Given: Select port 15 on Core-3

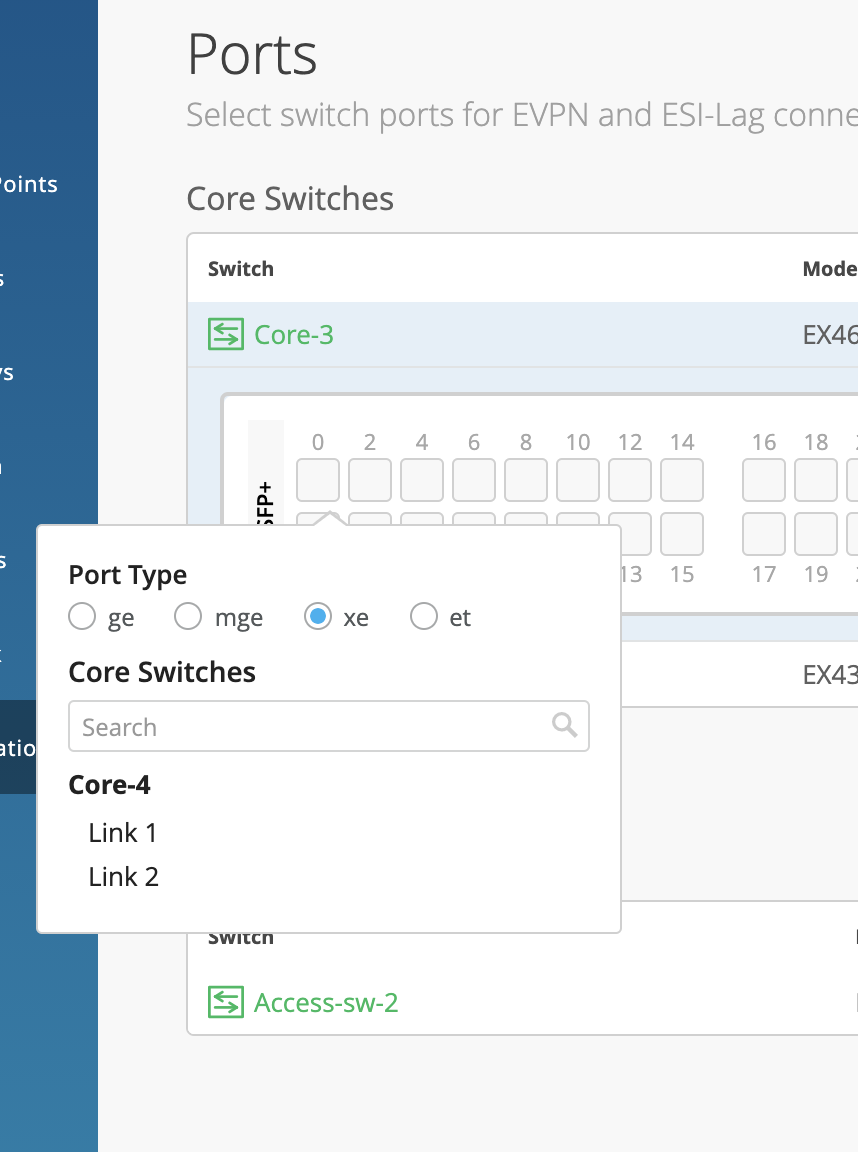Looking at the screenshot, I should click(682, 534).
